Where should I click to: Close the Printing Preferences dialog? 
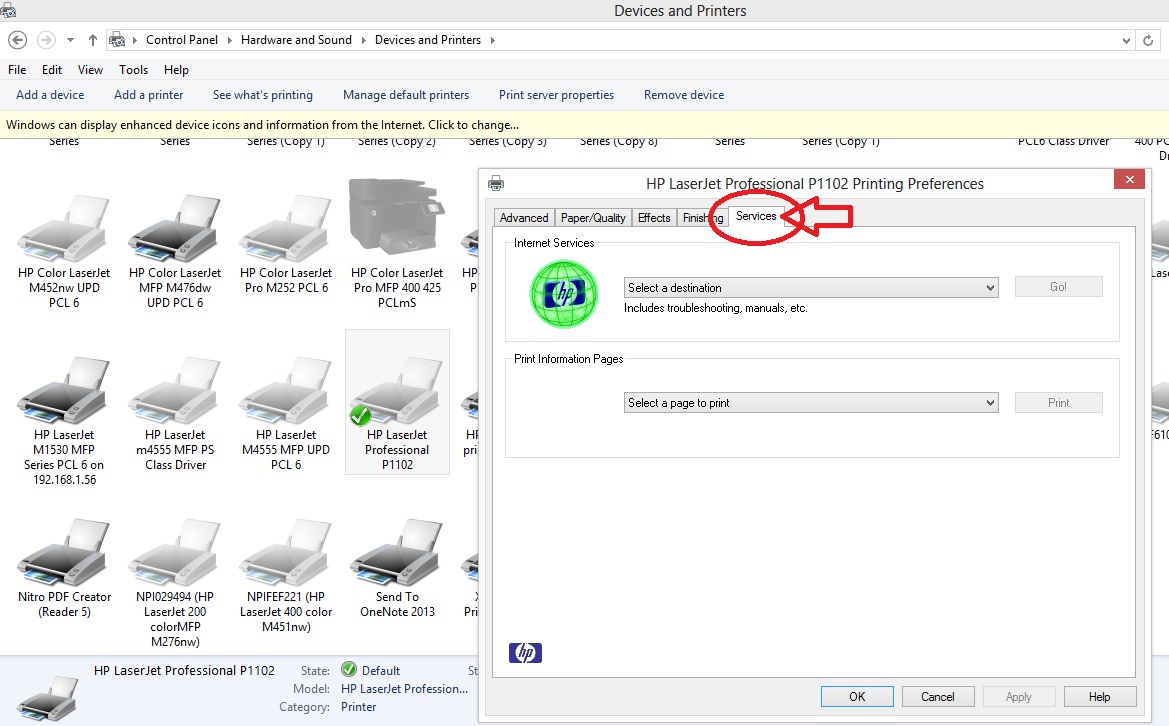[x=1129, y=180]
